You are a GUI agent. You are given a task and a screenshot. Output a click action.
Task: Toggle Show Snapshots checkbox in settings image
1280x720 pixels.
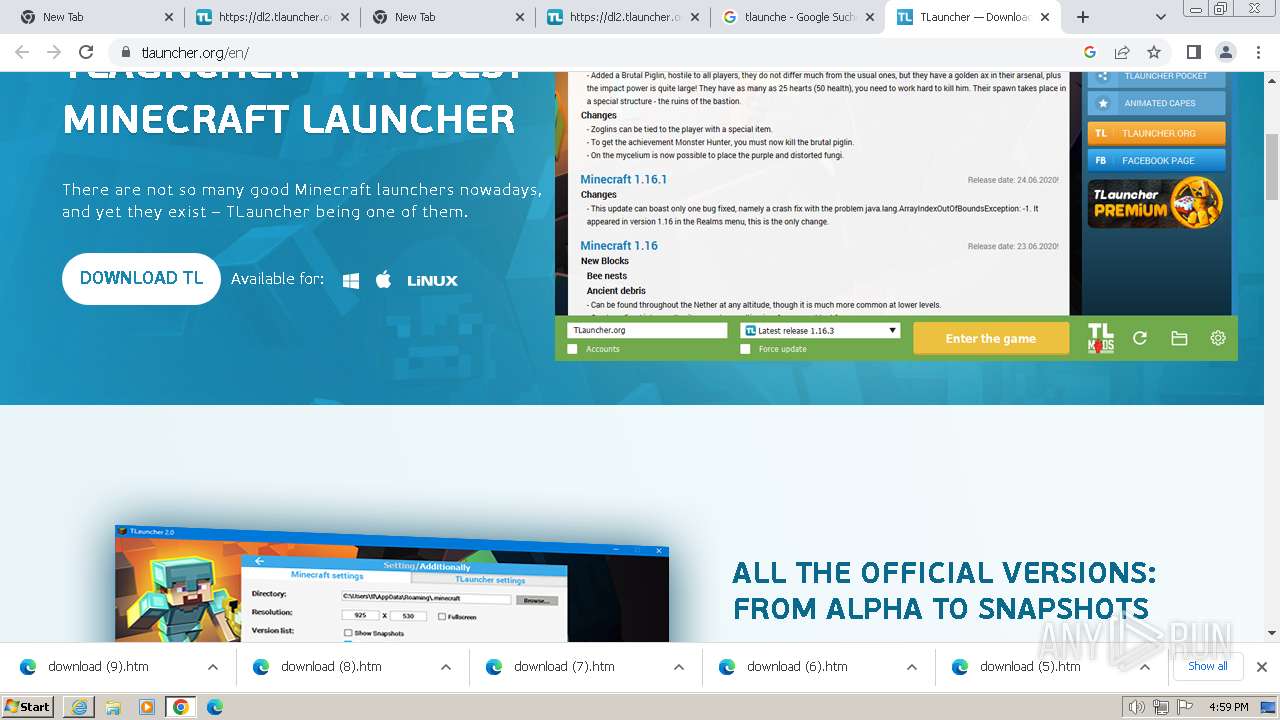tap(348, 633)
